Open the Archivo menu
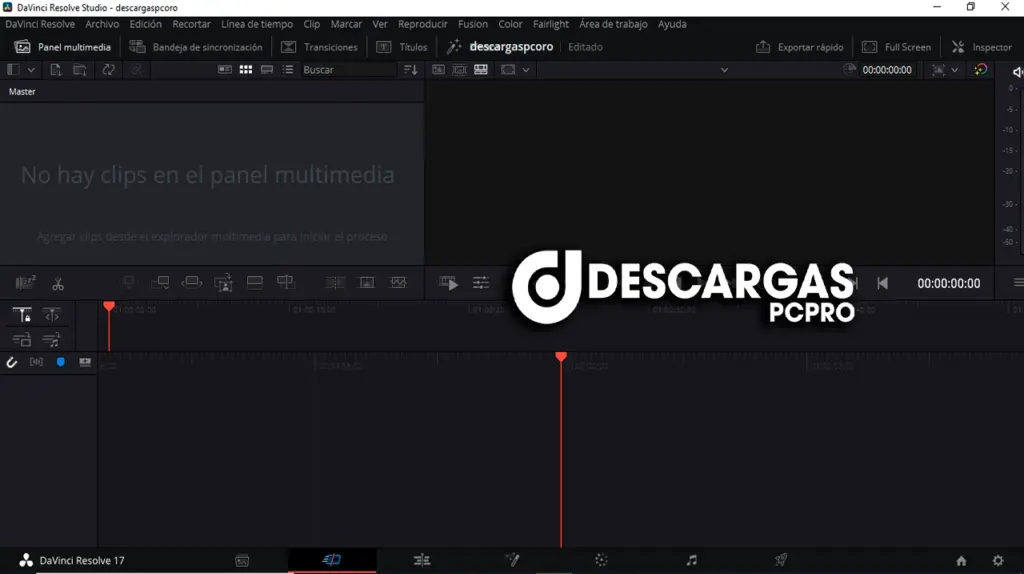Screen dimensions: 1024x574 click(102, 24)
